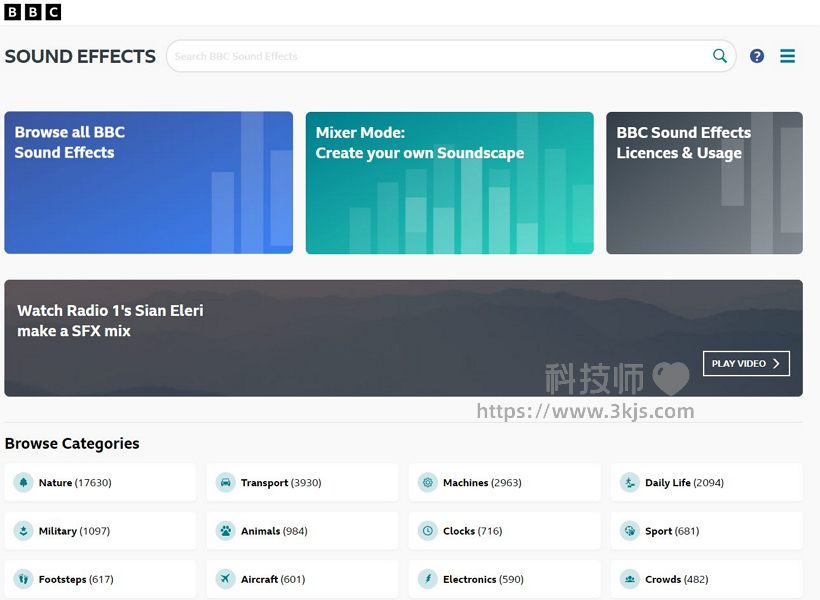Viewport: 820px width, 600px height.
Task: Open the Military (1097) category
Action: pyautogui.click(x=100, y=530)
